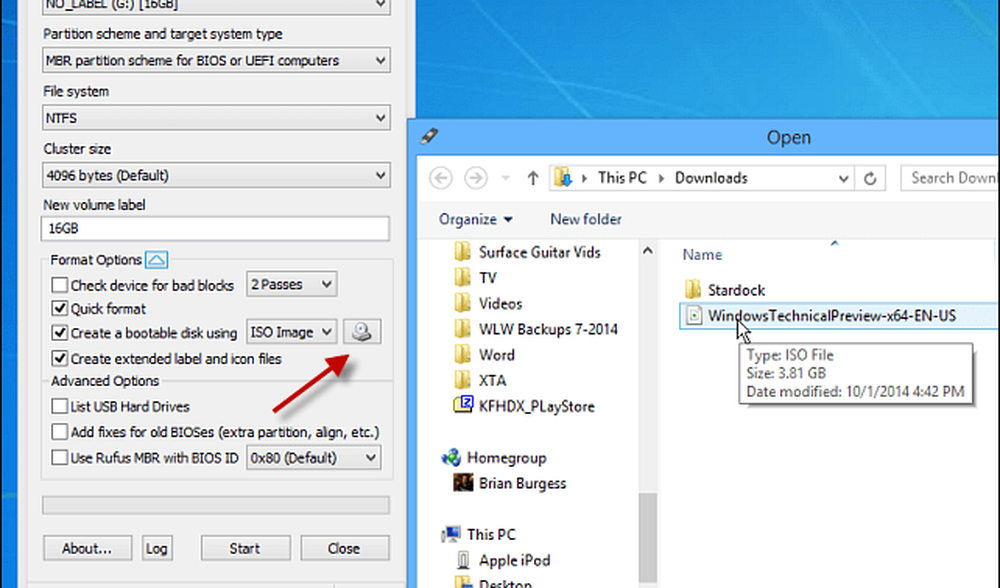The image size is (1000, 588).
Task: Enable Use Rufus MBR with BIOS ID
Action: coord(59,457)
